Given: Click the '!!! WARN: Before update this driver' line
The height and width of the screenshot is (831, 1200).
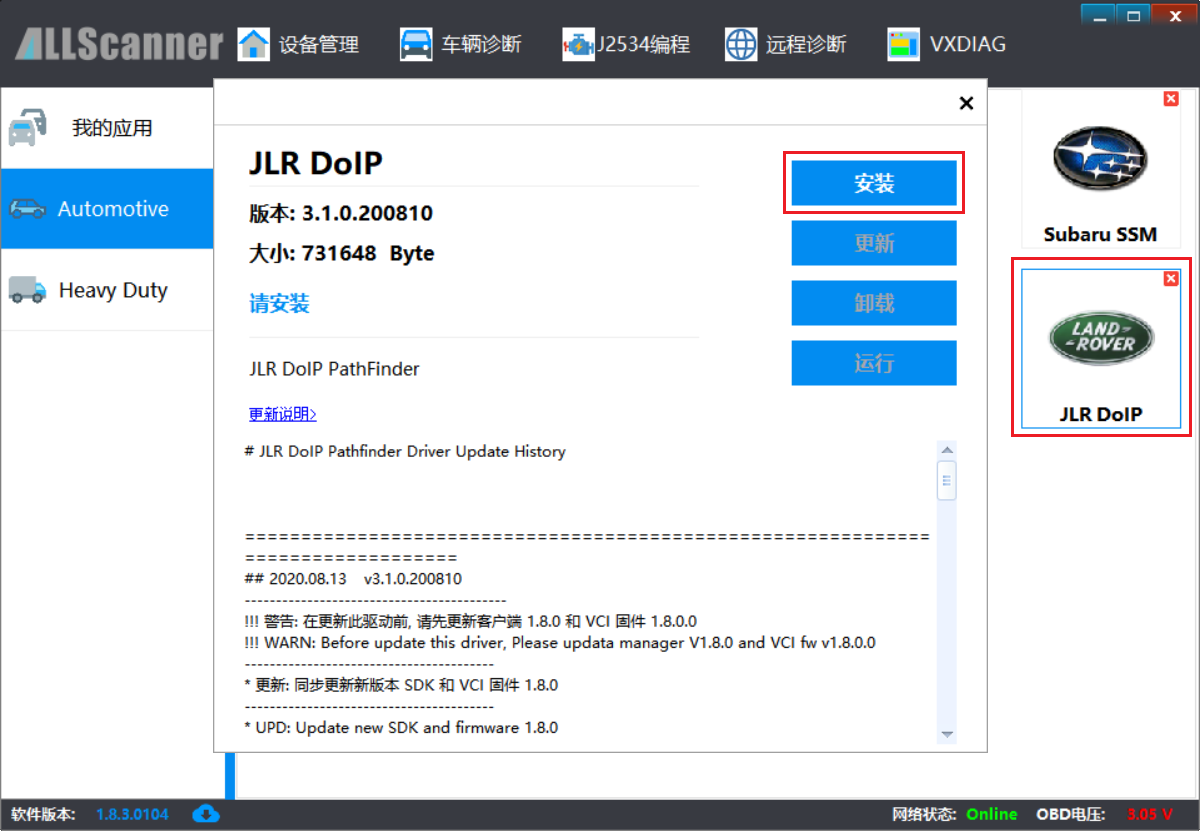Looking at the screenshot, I should pyautogui.click(x=560, y=643).
